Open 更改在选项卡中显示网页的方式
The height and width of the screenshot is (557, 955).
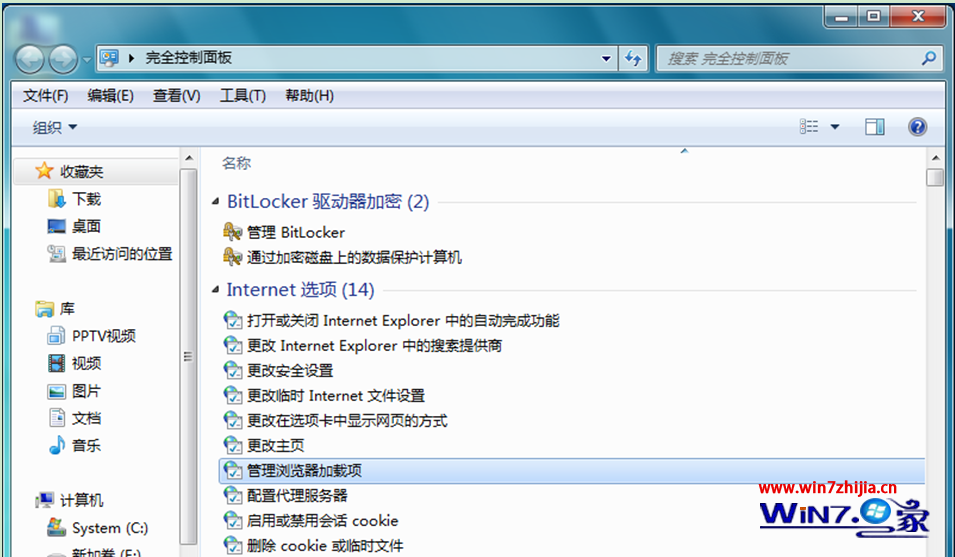coord(347,421)
